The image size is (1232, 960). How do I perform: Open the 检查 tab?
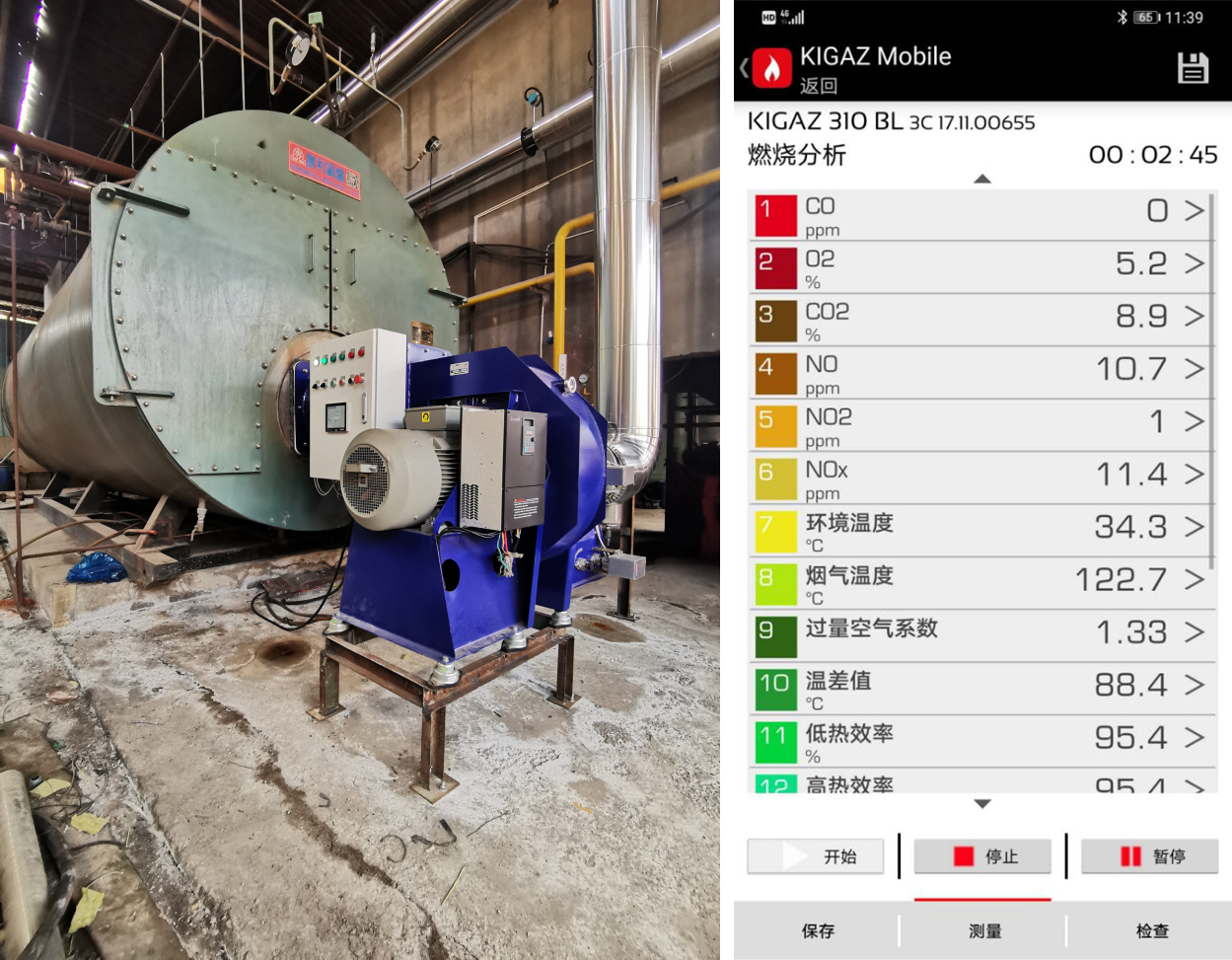1151,930
